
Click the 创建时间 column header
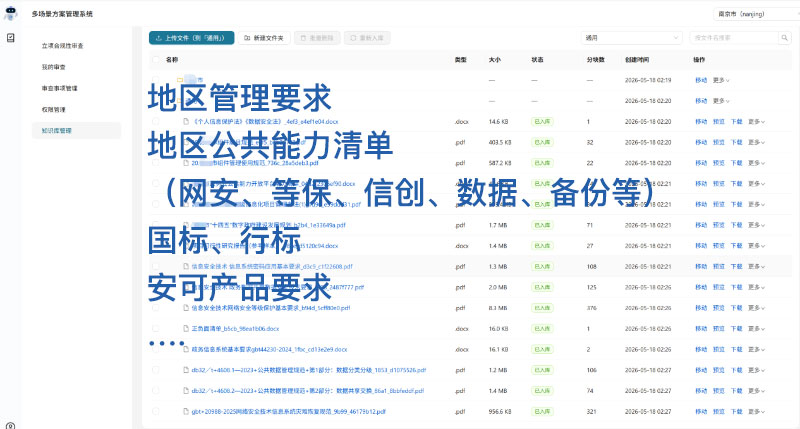coord(637,60)
